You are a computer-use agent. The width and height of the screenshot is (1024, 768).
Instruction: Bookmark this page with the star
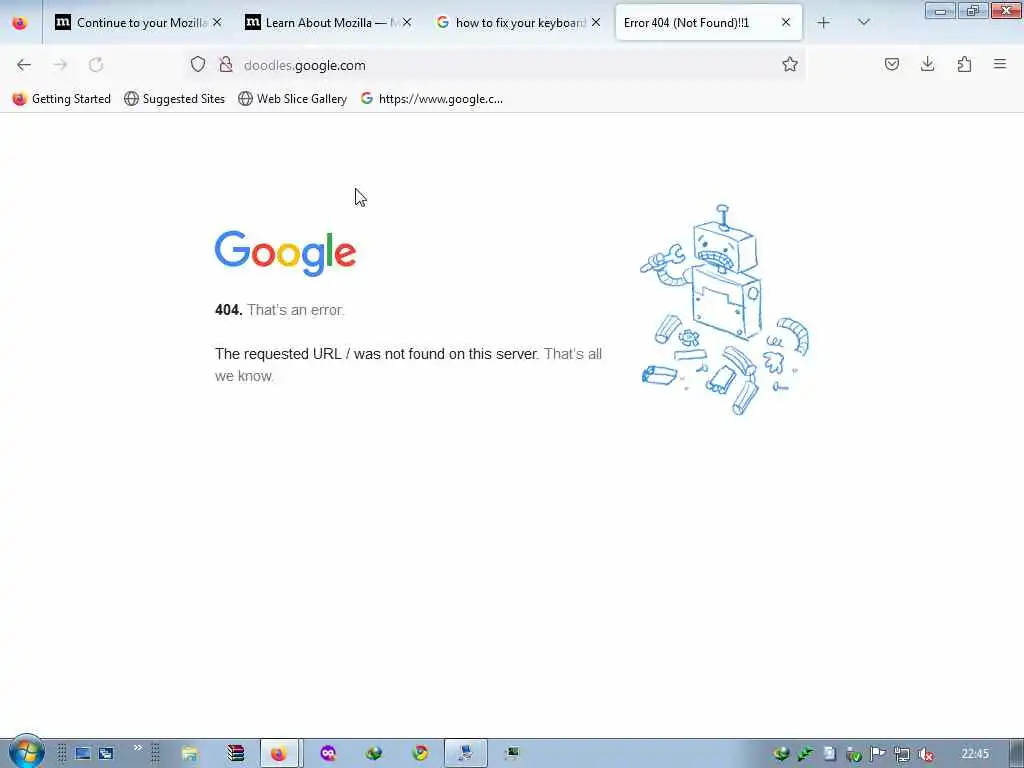point(790,64)
